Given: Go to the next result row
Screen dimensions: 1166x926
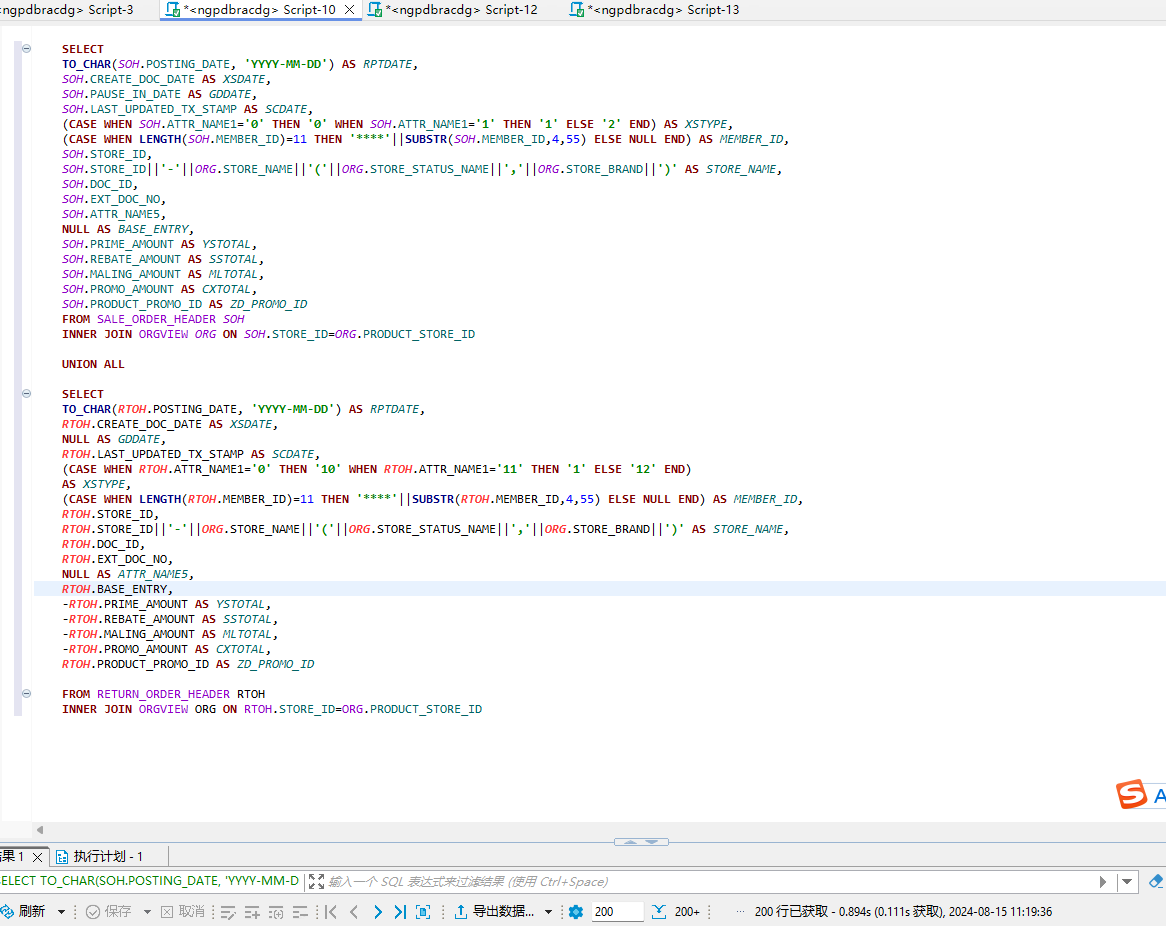Looking at the screenshot, I should [x=378, y=912].
